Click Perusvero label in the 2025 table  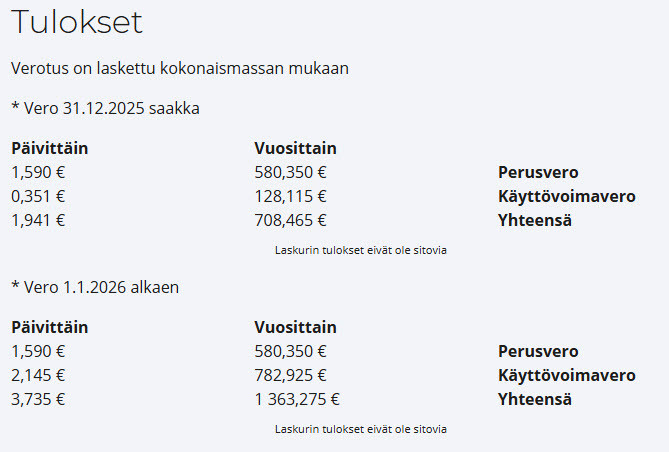(x=538, y=172)
